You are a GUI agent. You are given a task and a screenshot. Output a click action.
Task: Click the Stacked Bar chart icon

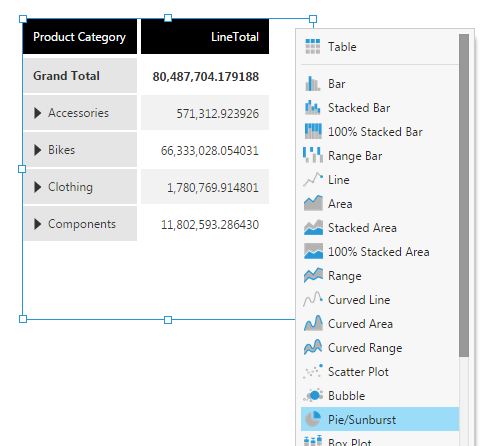313,108
